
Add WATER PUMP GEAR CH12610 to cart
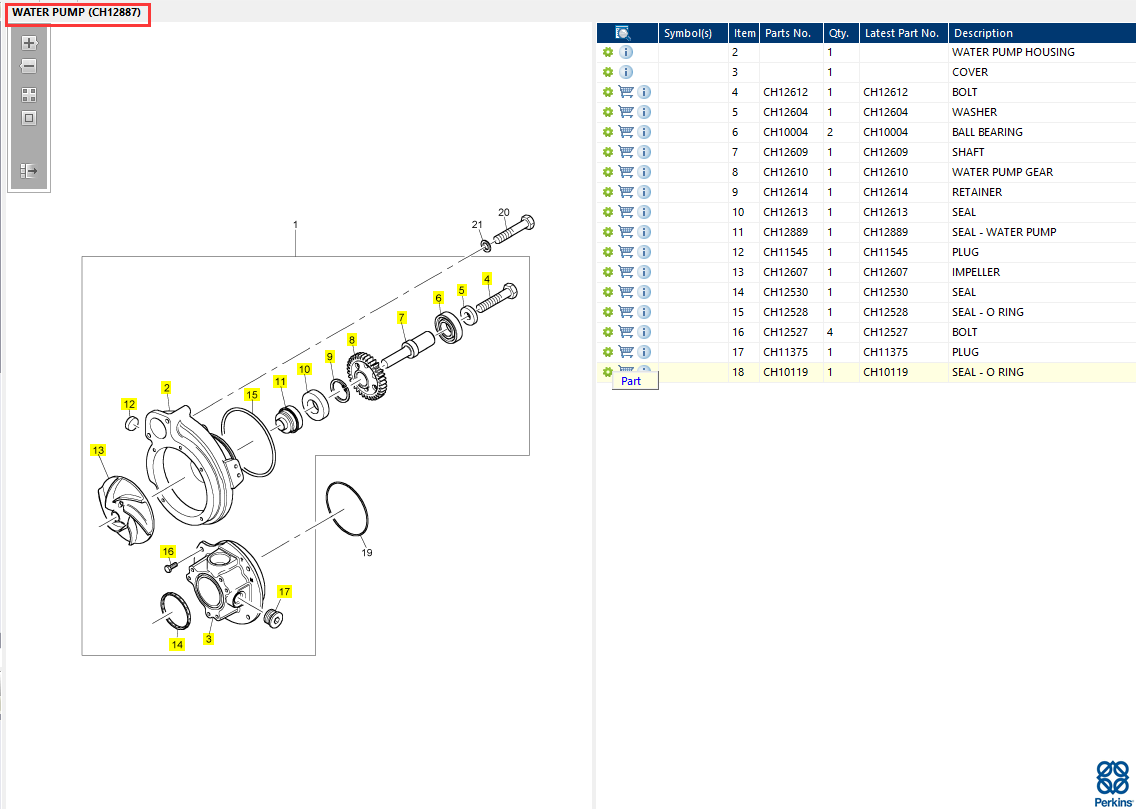click(627, 172)
